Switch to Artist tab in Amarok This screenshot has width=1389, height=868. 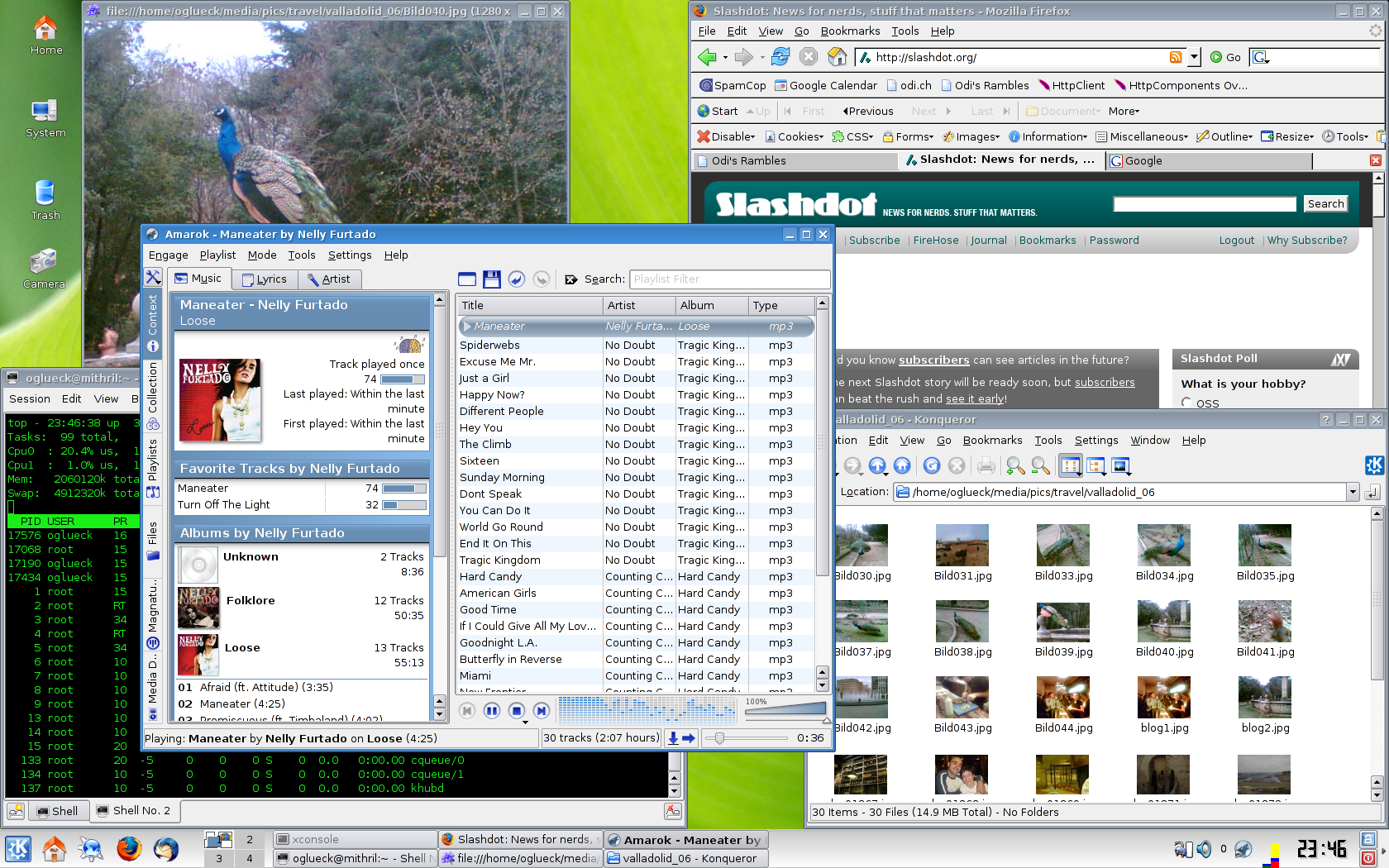[328, 279]
